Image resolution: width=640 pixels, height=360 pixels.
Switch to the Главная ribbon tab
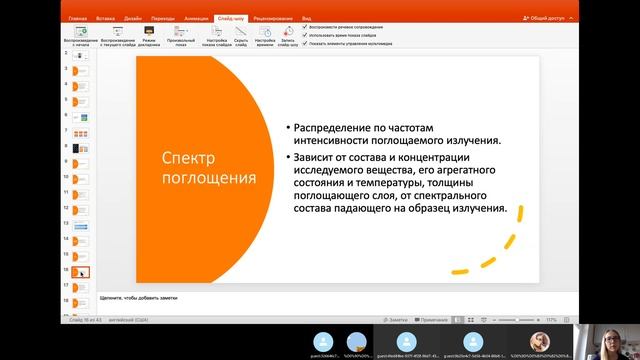click(77, 18)
